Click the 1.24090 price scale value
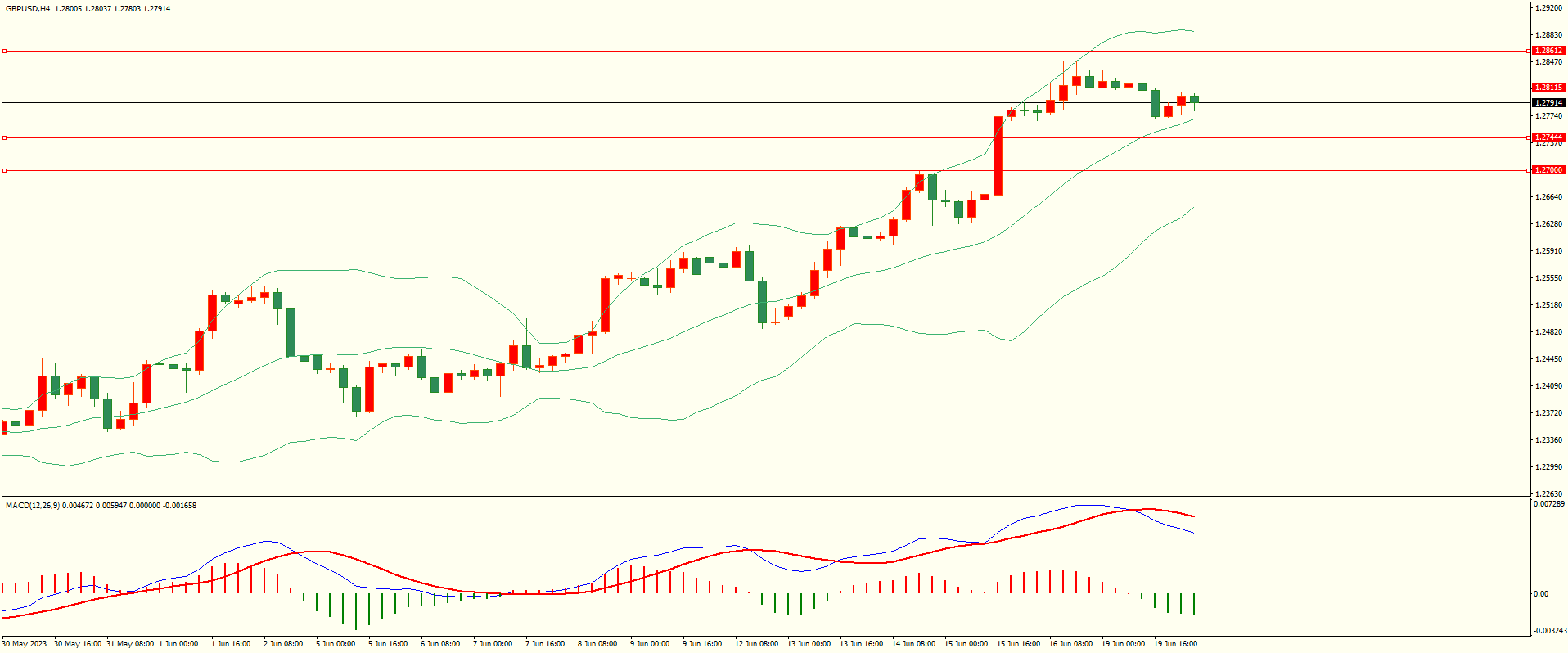This screenshot has width=1568, height=653. (x=1549, y=386)
